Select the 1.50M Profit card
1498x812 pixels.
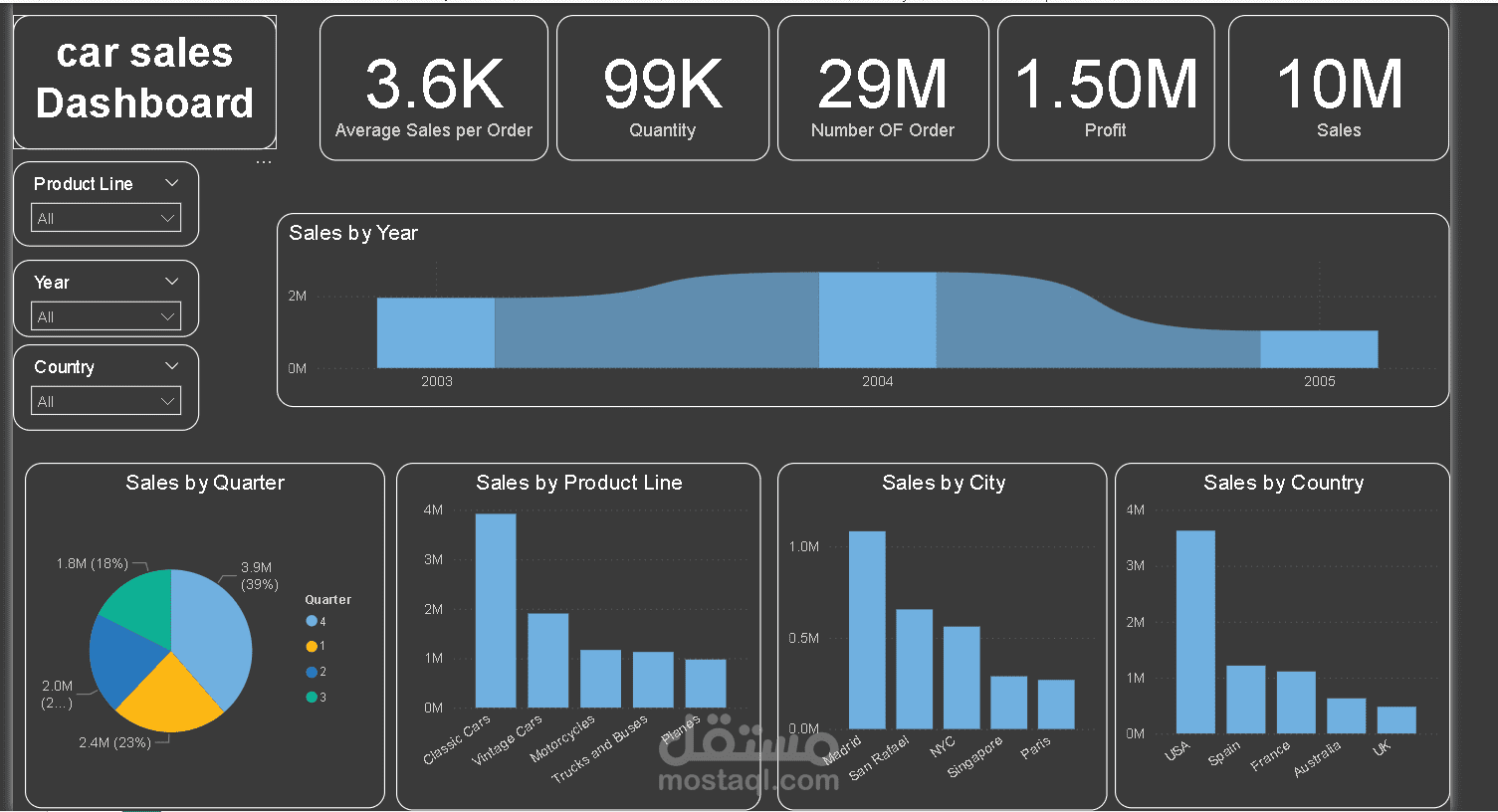(x=1106, y=88)
